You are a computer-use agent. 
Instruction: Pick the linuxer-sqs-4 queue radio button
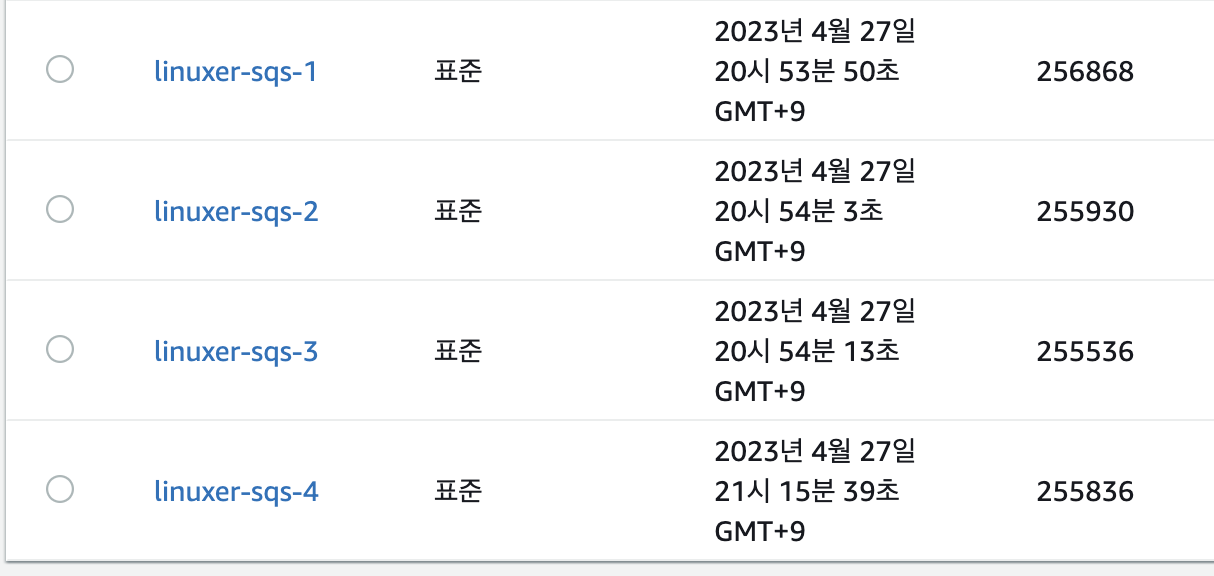(x=60, y=490)
